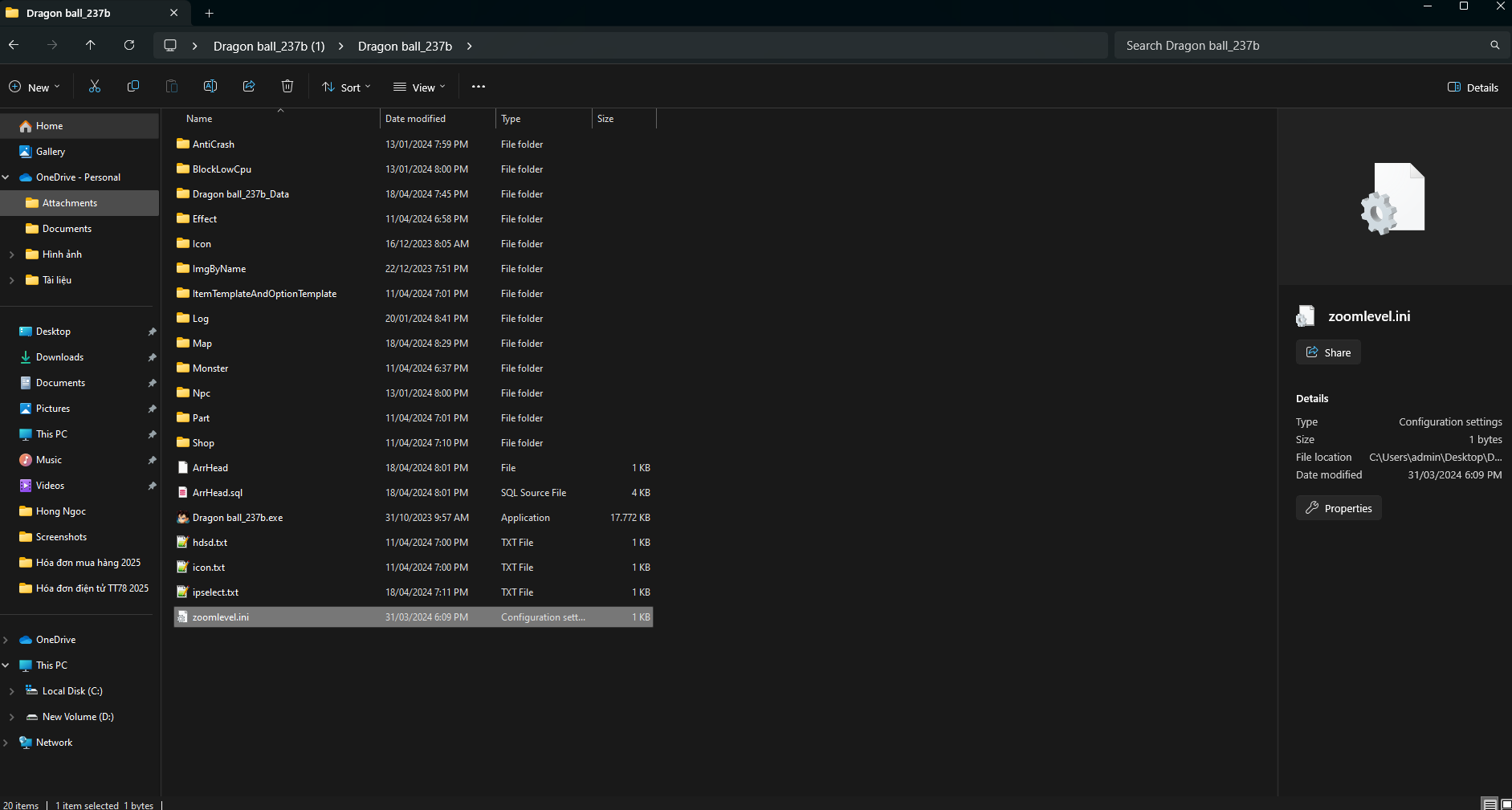Viewport: 1512px width, 810px height.
Task: Click the Delete trash icon
Action: pos(287,87)
